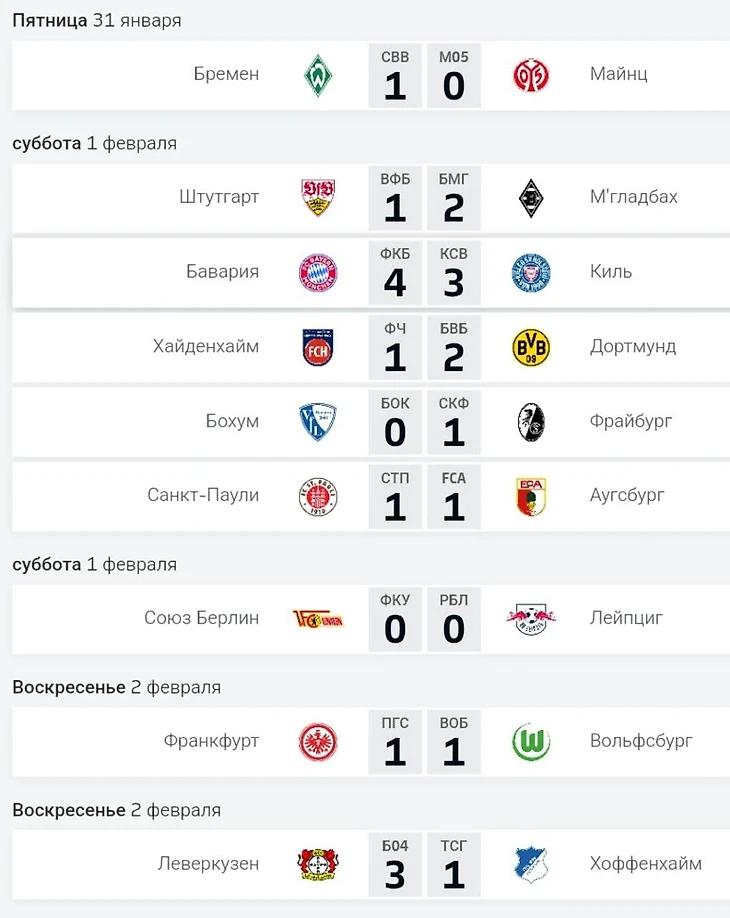Click the М'гладбах score 2 under БМГ
This screenshot has width=730, height=918.
pos(454,210)
